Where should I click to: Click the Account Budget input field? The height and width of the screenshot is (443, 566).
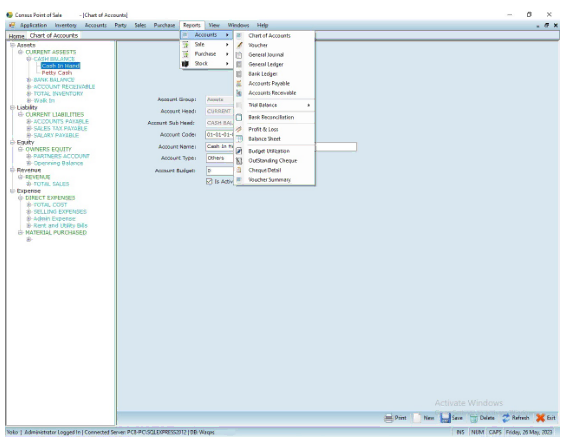tap(220, 170)
